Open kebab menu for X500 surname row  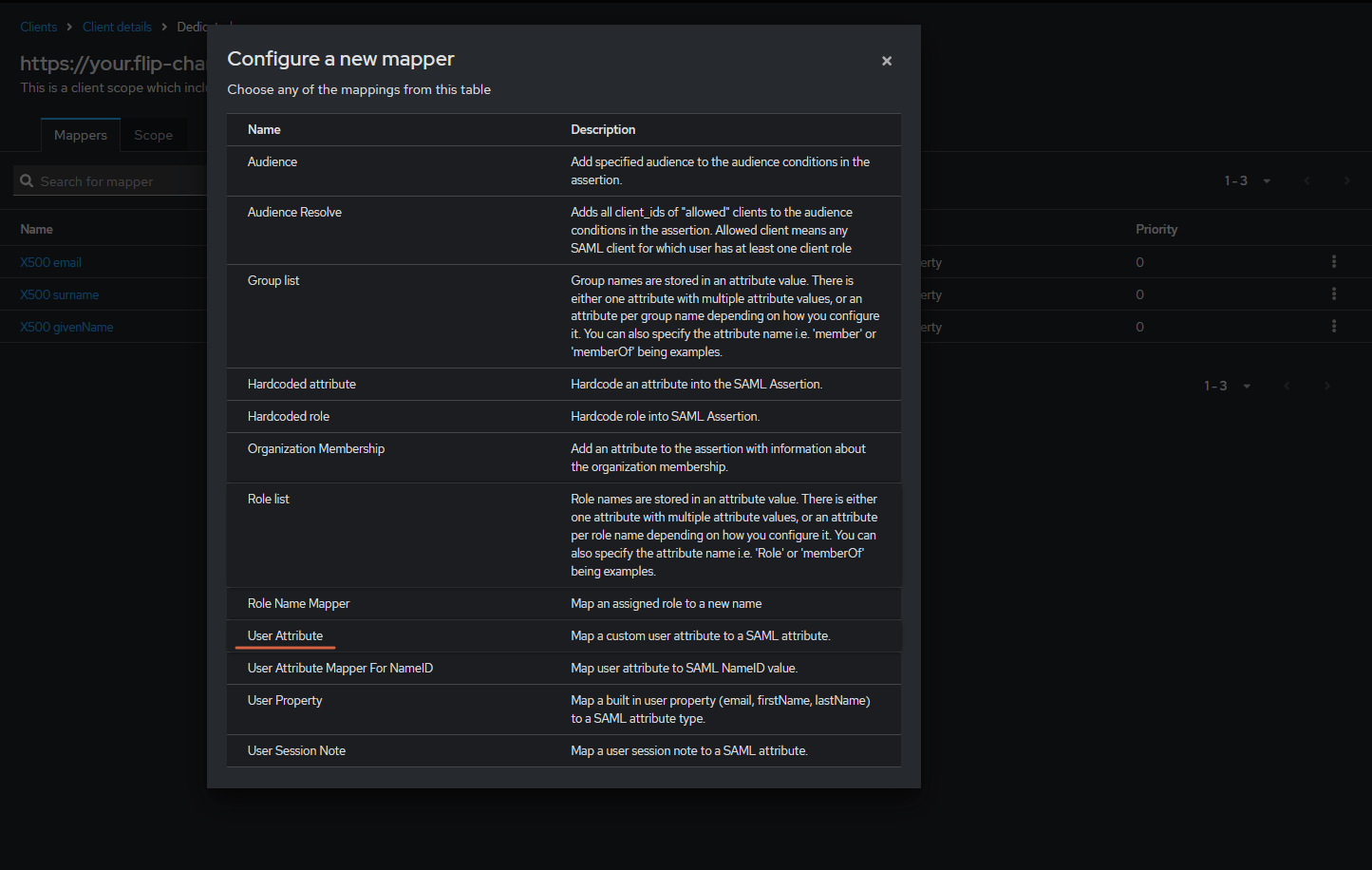click(1334, 294)
